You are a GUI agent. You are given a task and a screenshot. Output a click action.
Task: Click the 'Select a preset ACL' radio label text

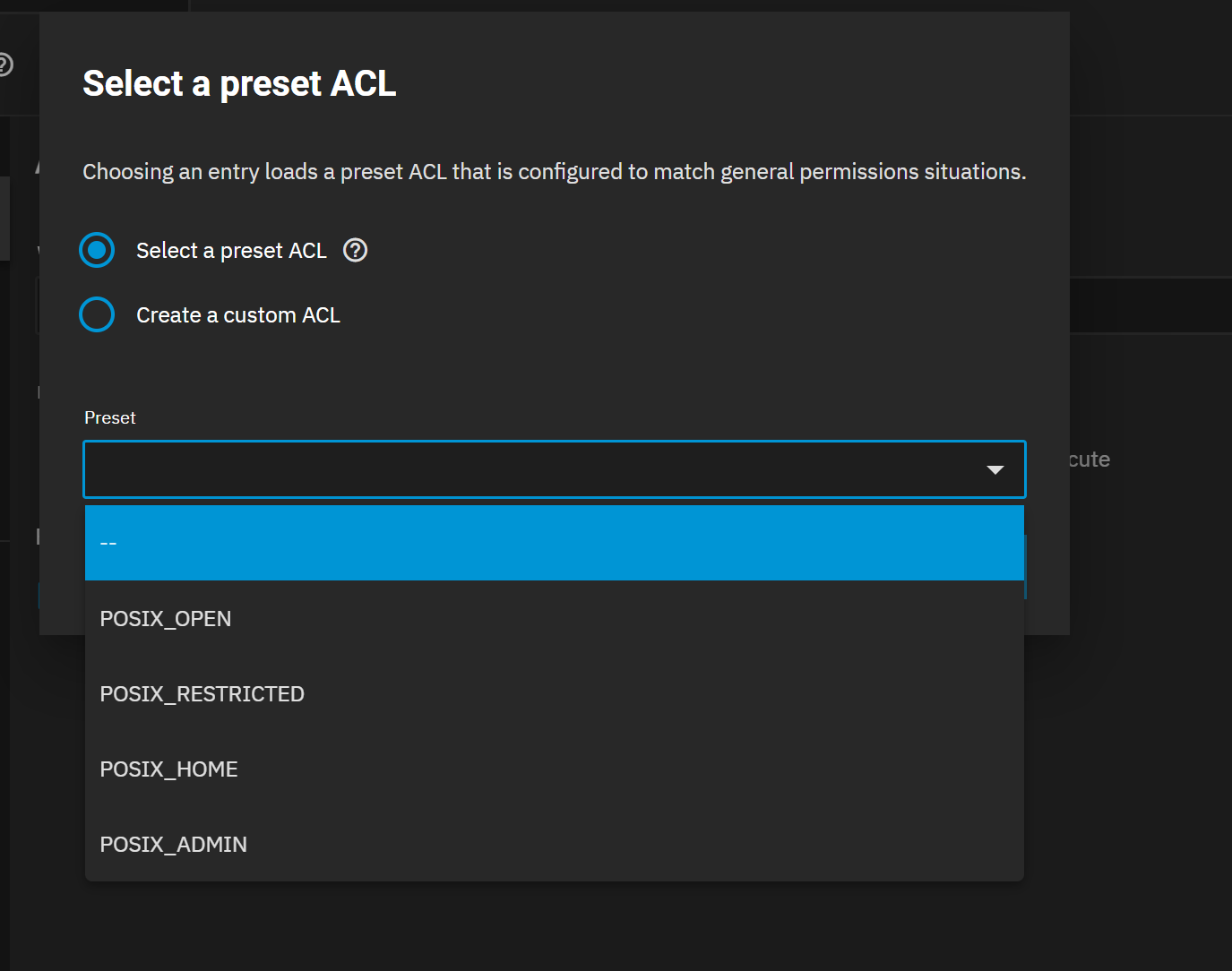pos(231,251)
